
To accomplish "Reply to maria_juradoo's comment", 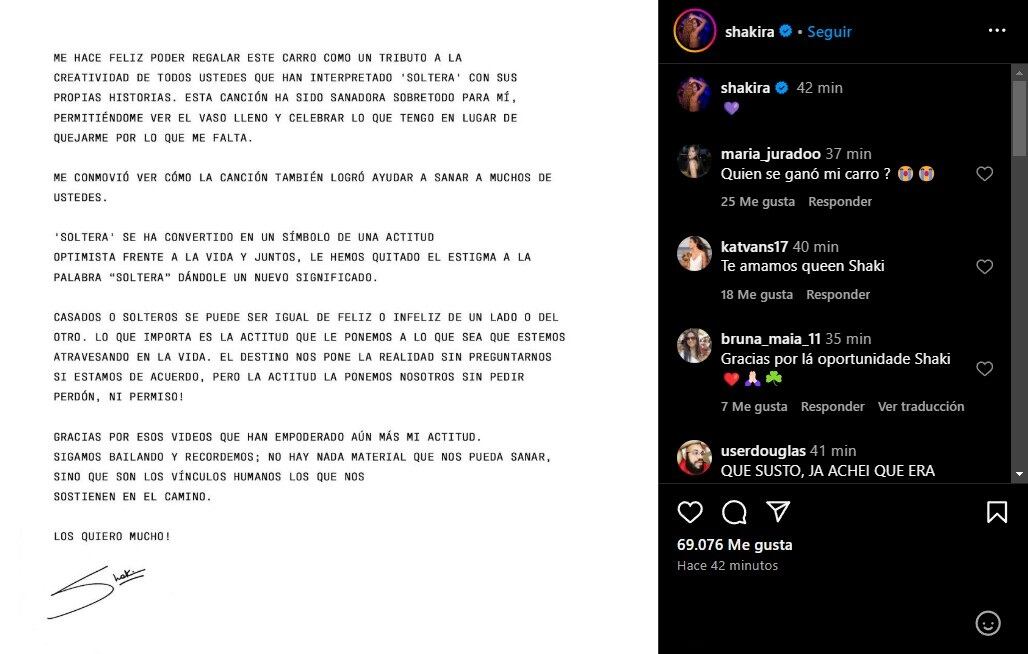I will point(840,202).
